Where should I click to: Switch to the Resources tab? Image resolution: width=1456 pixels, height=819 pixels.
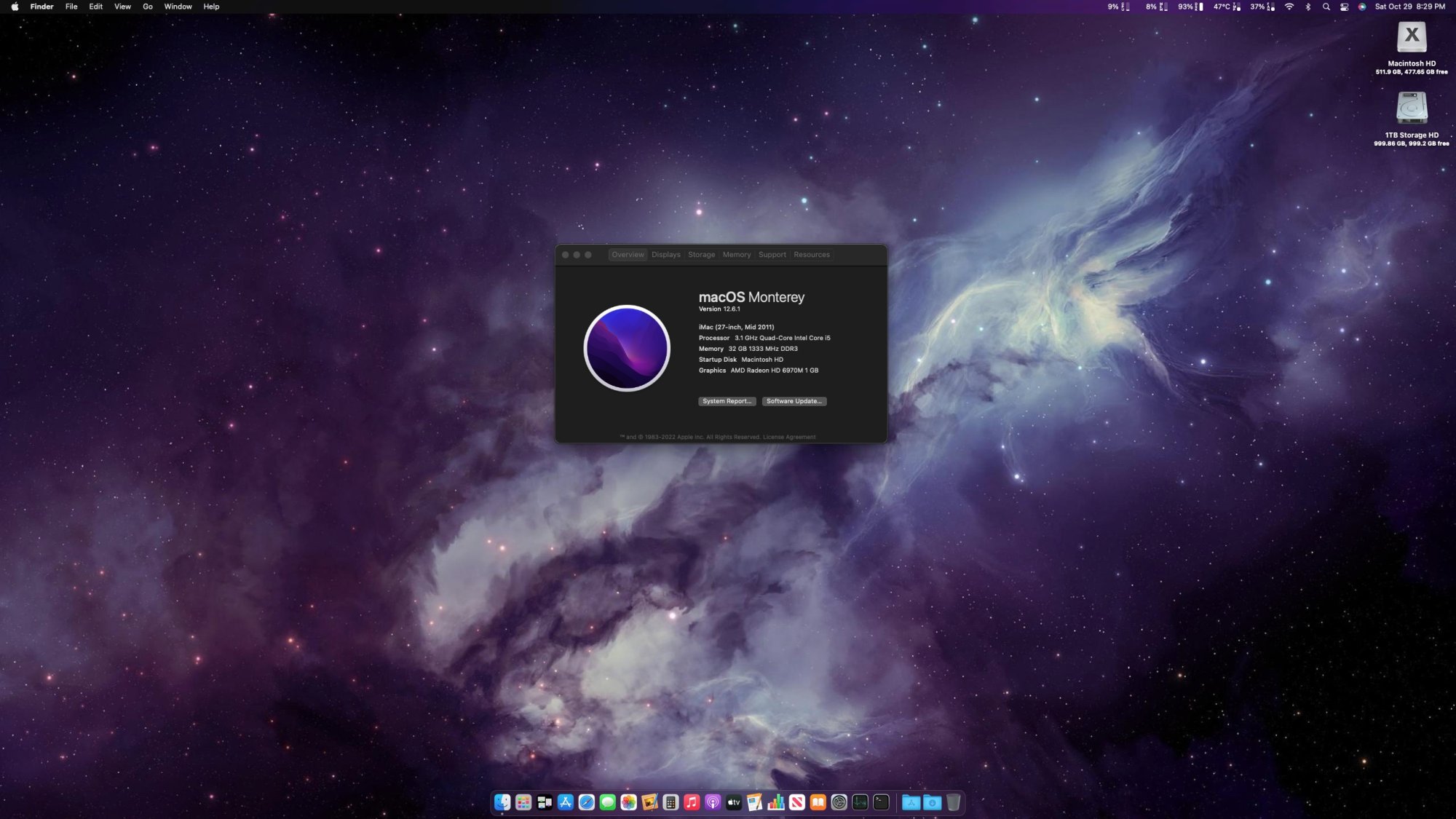pyautogui.click(x=811, y=255)
